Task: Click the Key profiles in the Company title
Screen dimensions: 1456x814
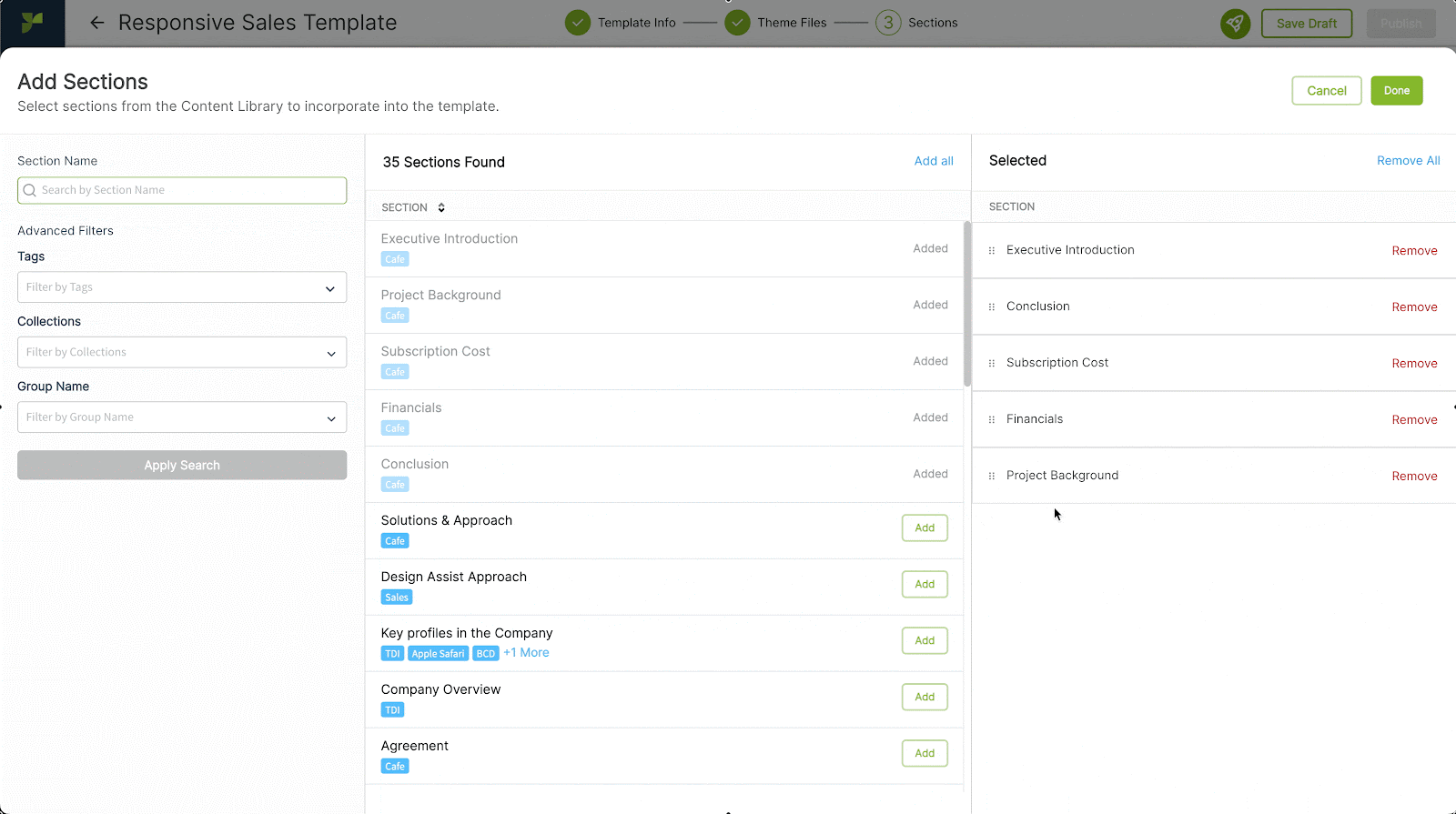Action: click(x=466, y=633)
